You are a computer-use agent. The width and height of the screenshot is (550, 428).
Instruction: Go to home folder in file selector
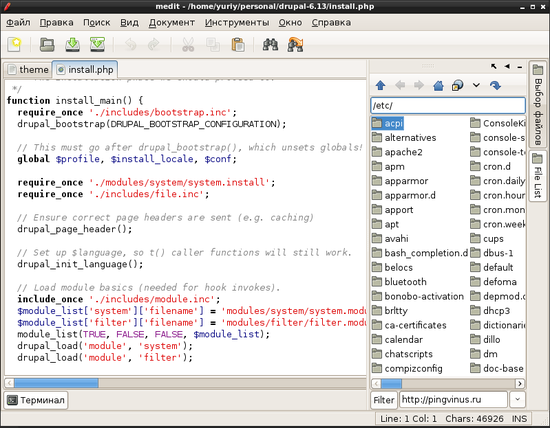point(438,85)
